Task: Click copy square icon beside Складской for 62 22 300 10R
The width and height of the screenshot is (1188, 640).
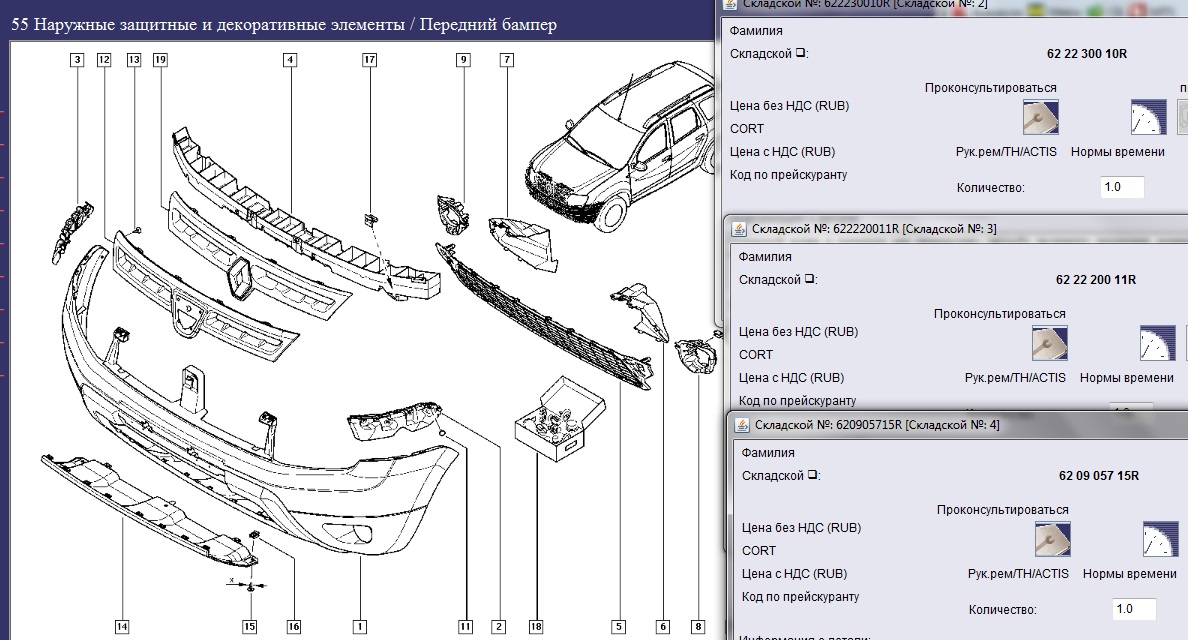Action: (801, 54)
